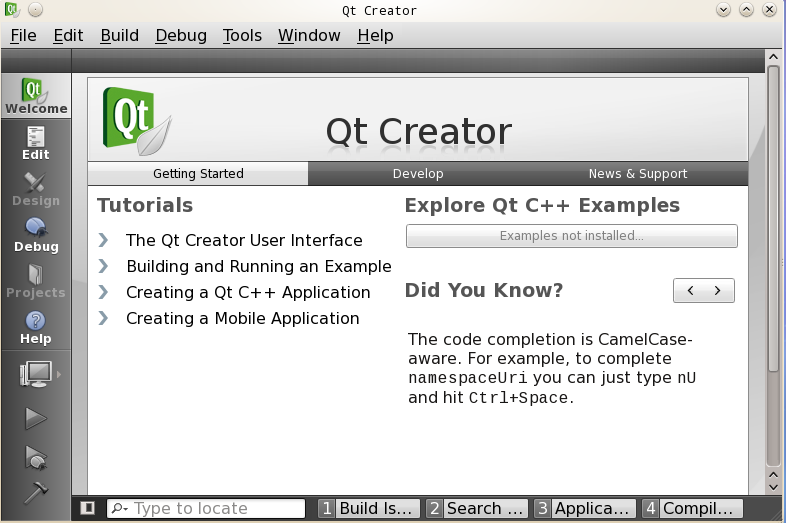Click the Build project hammer icon
Viewport: 786px width, 523px height.
(x=36, y=493)
